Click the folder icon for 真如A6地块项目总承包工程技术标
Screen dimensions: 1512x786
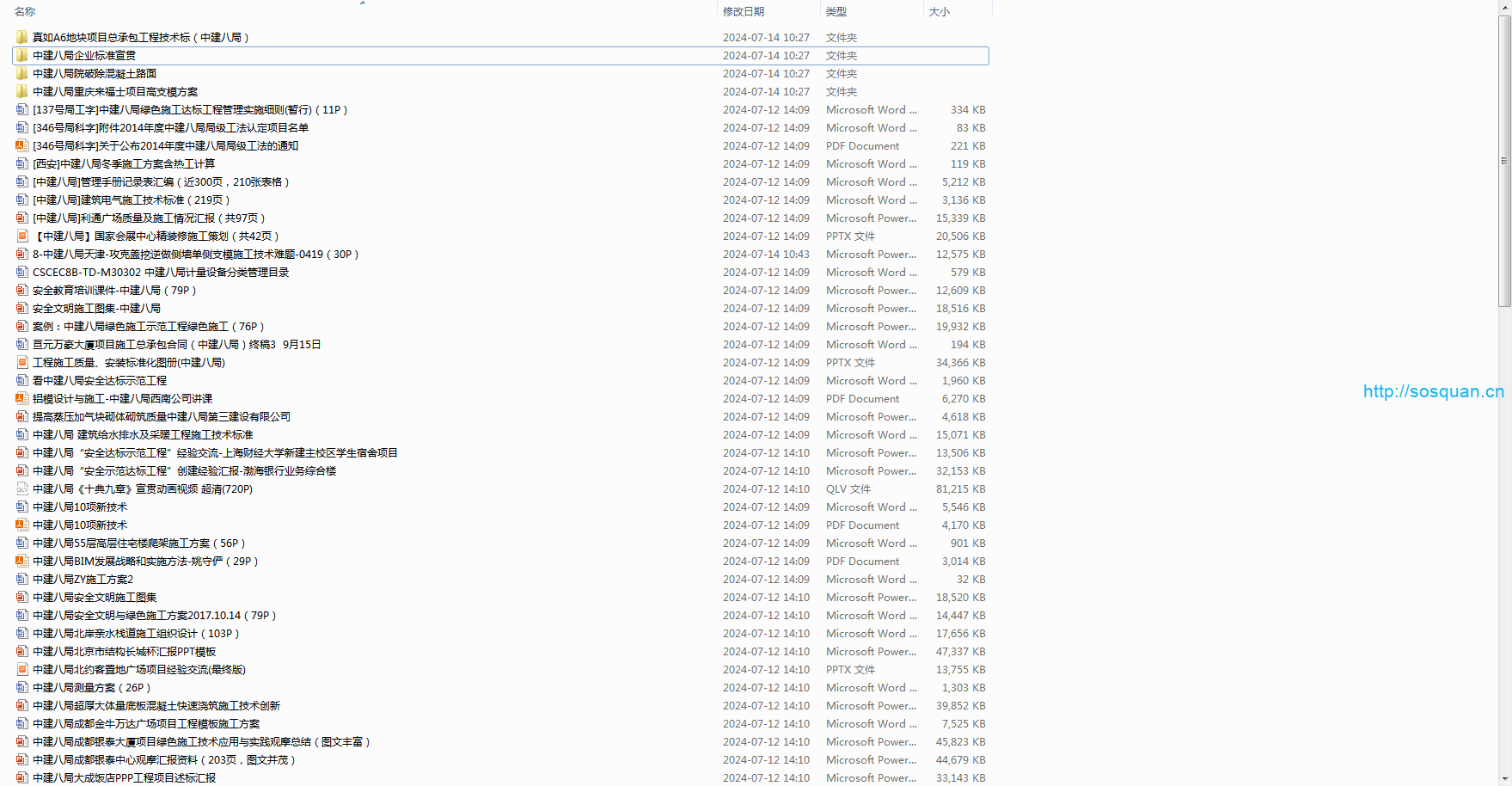pyautogui.click(x=22, y=37)
